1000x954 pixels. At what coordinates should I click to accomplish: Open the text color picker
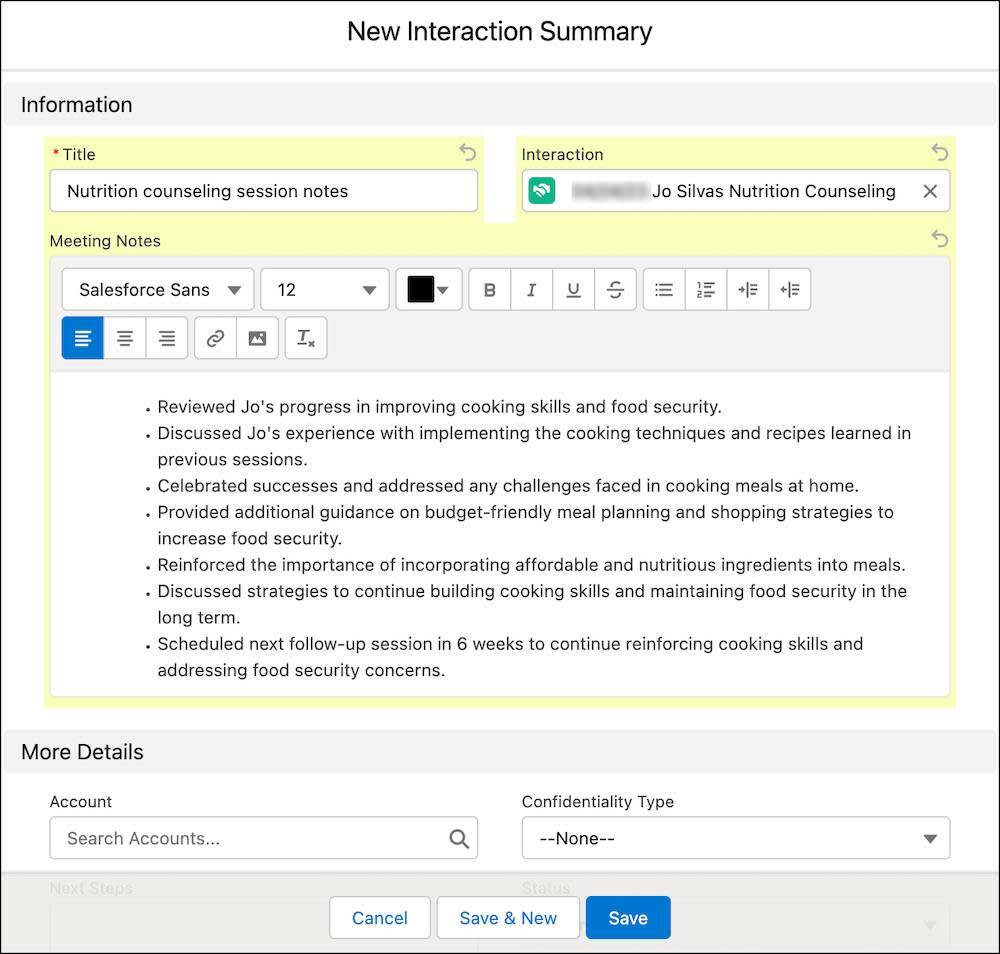(x=428, y=289)
